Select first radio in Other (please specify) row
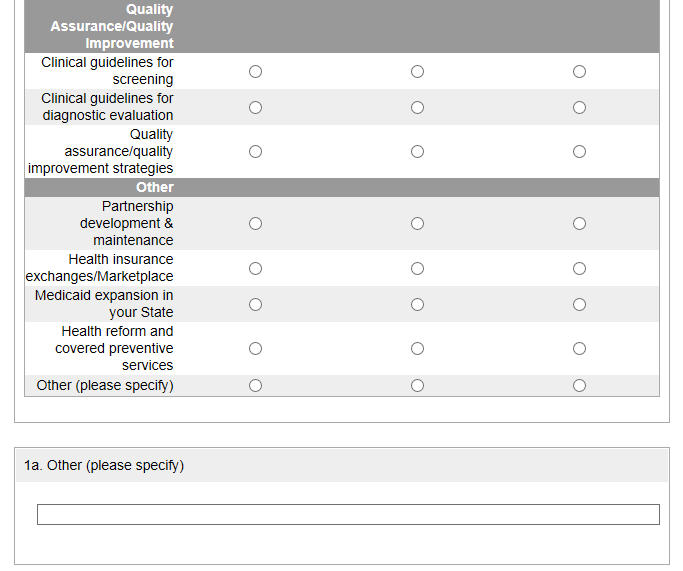 coord(255,385)
